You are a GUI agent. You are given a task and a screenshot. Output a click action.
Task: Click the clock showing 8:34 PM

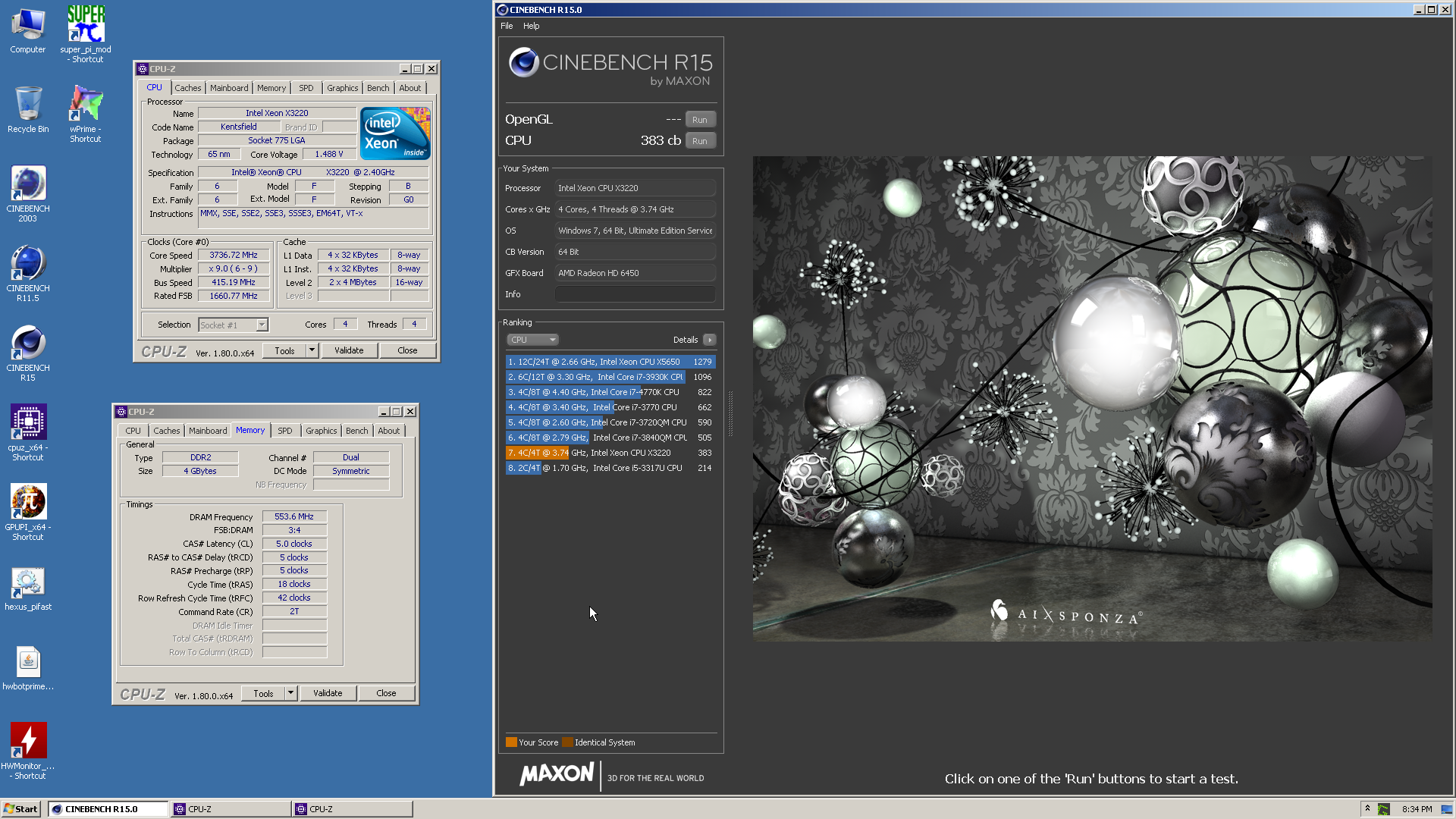point(1417,809)
